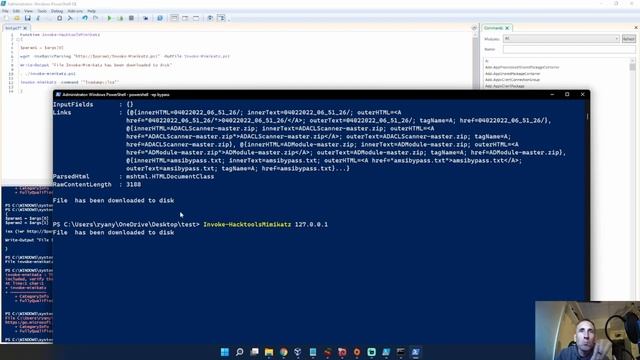Collapse the function fold marker on line 2

pos(18,40)
